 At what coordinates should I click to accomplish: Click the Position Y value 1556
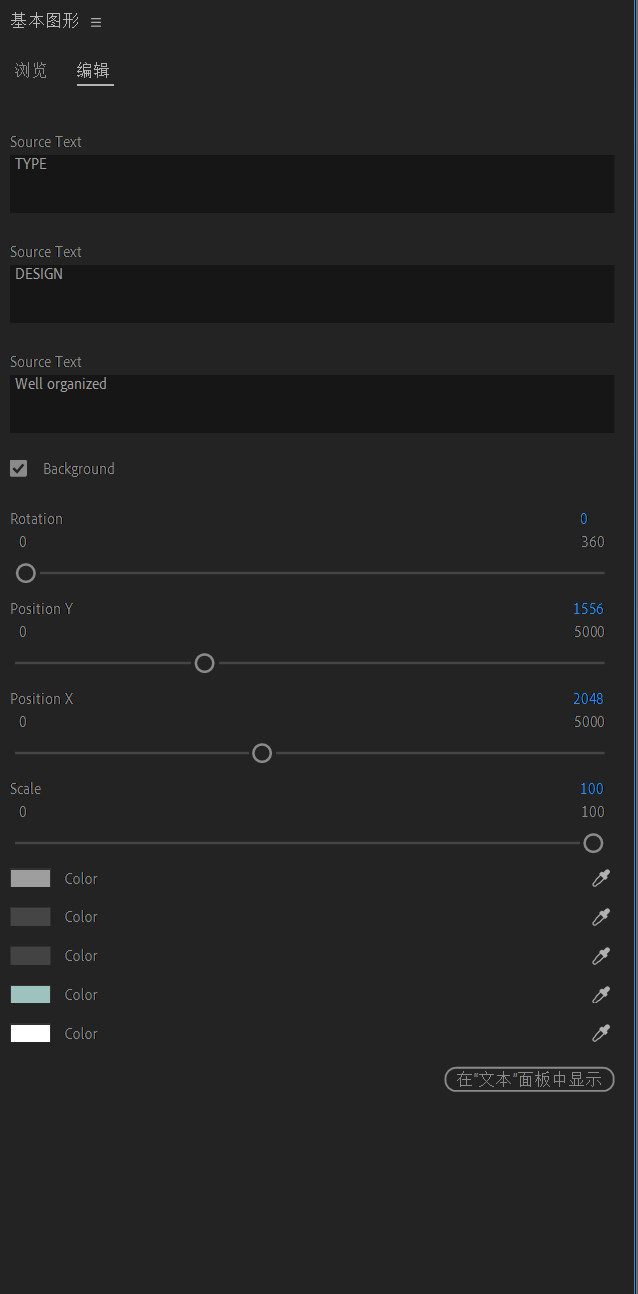588,609
